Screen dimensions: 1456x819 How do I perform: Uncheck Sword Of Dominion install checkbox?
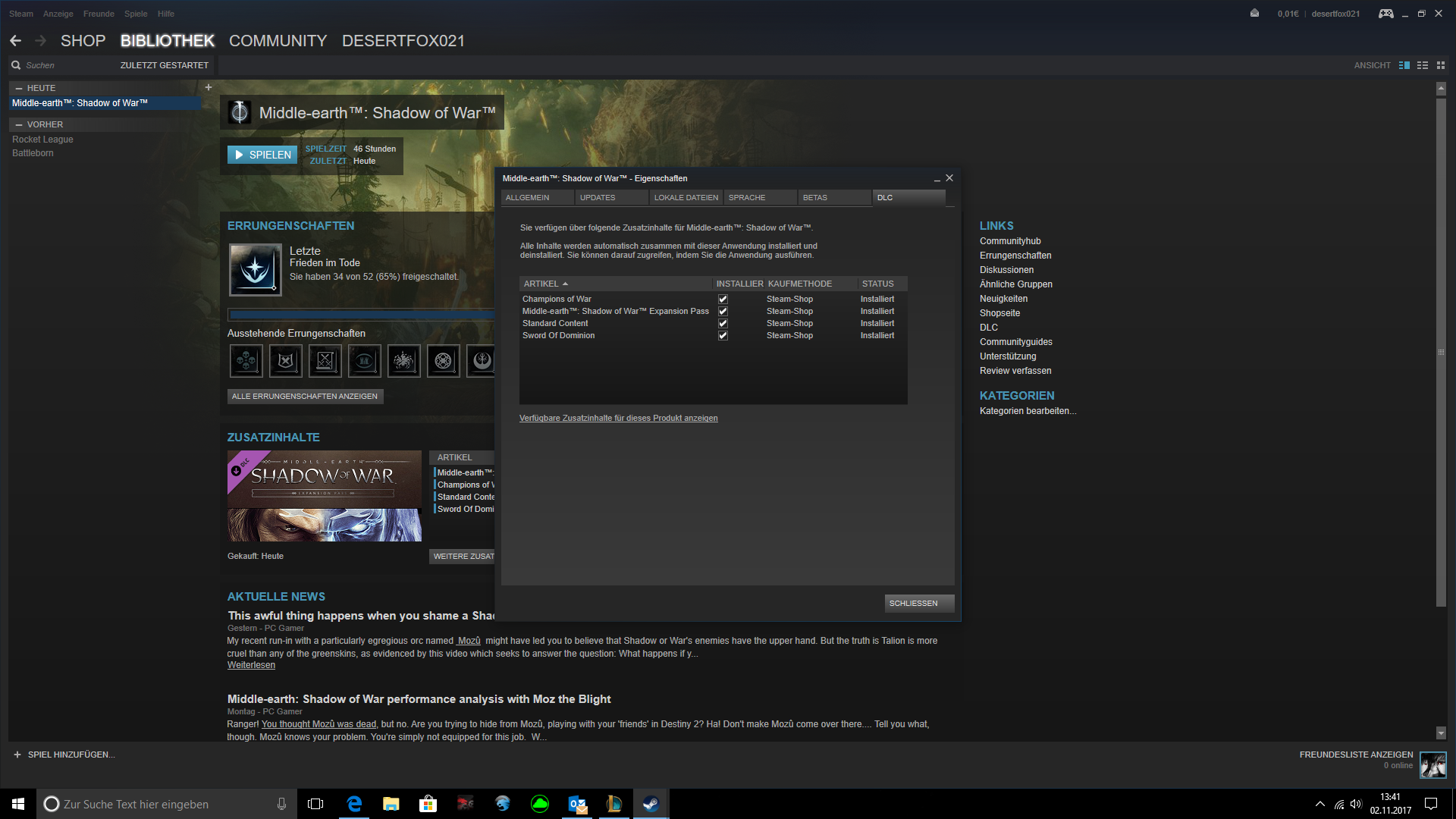tap(723, 336)
